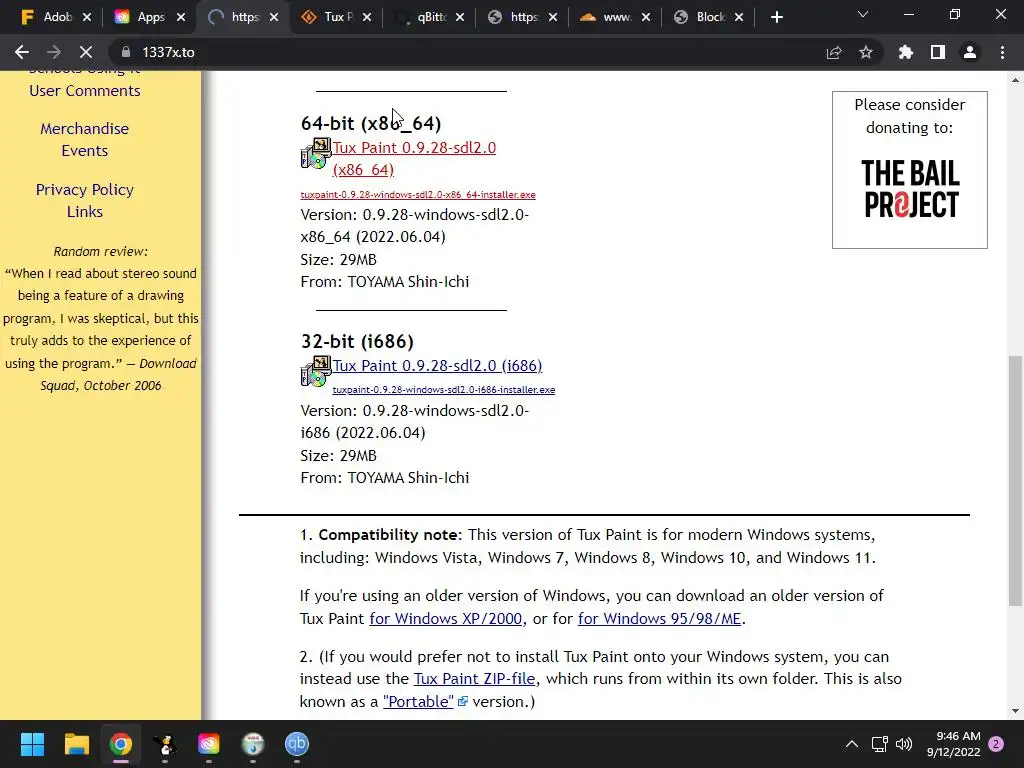Bookmark this page with star icon
Image resolution: width=1024 pixels, height=768 pixels.
(866, 52)
